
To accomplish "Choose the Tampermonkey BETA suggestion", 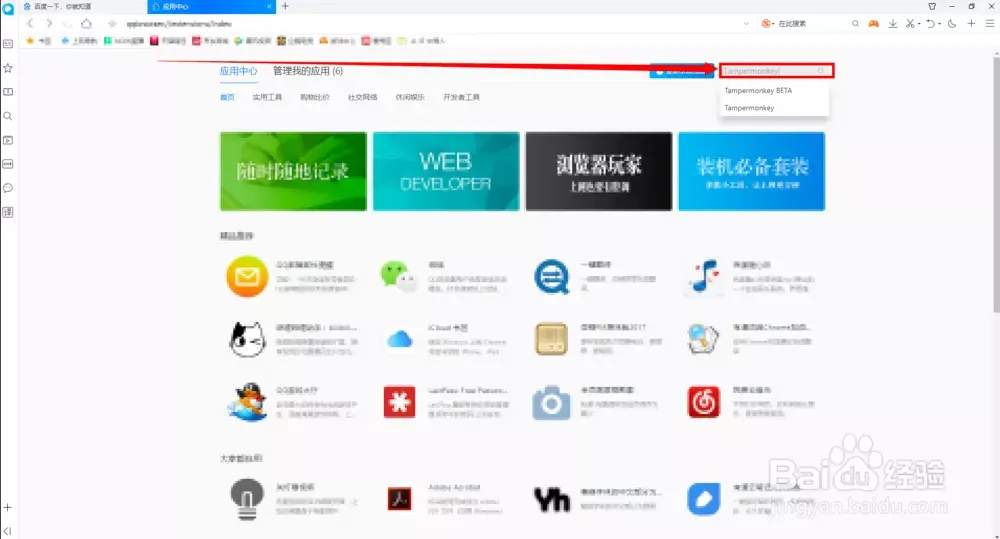I will (x=774, y=91).
